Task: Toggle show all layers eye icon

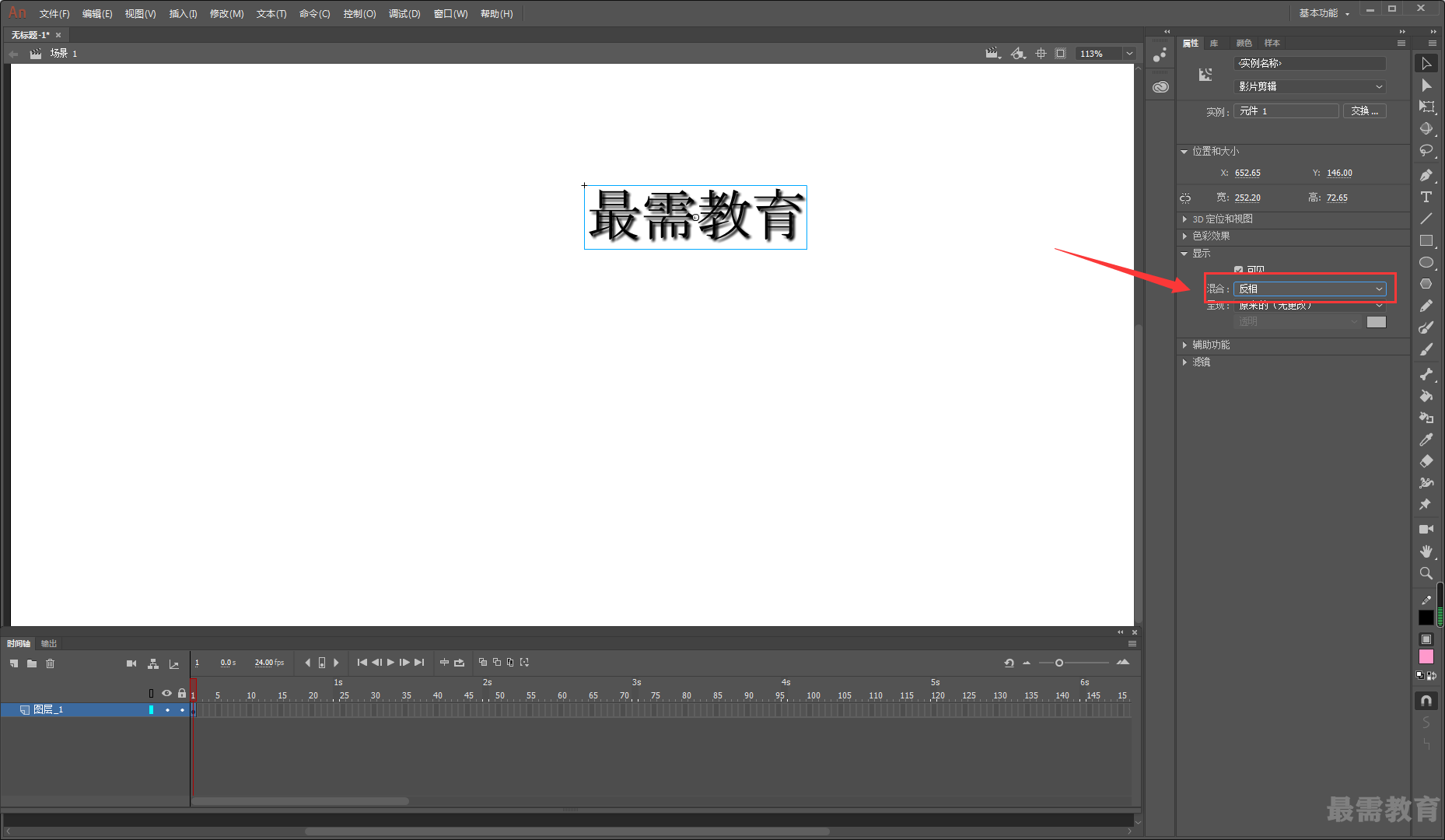Action: tap(166, 693)
